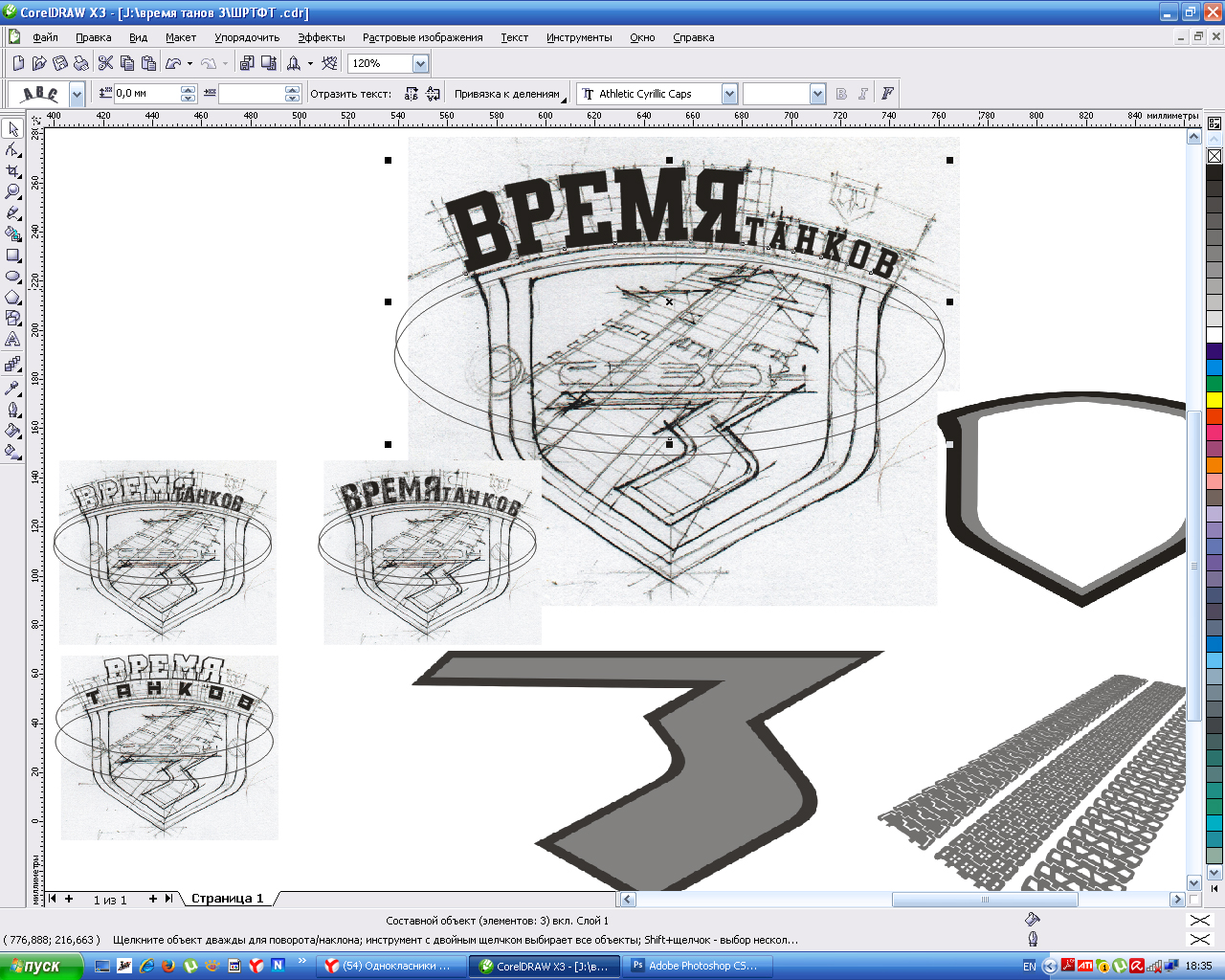Go to the first page navigation button
The height and width of the screenshot is (980, 1225).
53,899
